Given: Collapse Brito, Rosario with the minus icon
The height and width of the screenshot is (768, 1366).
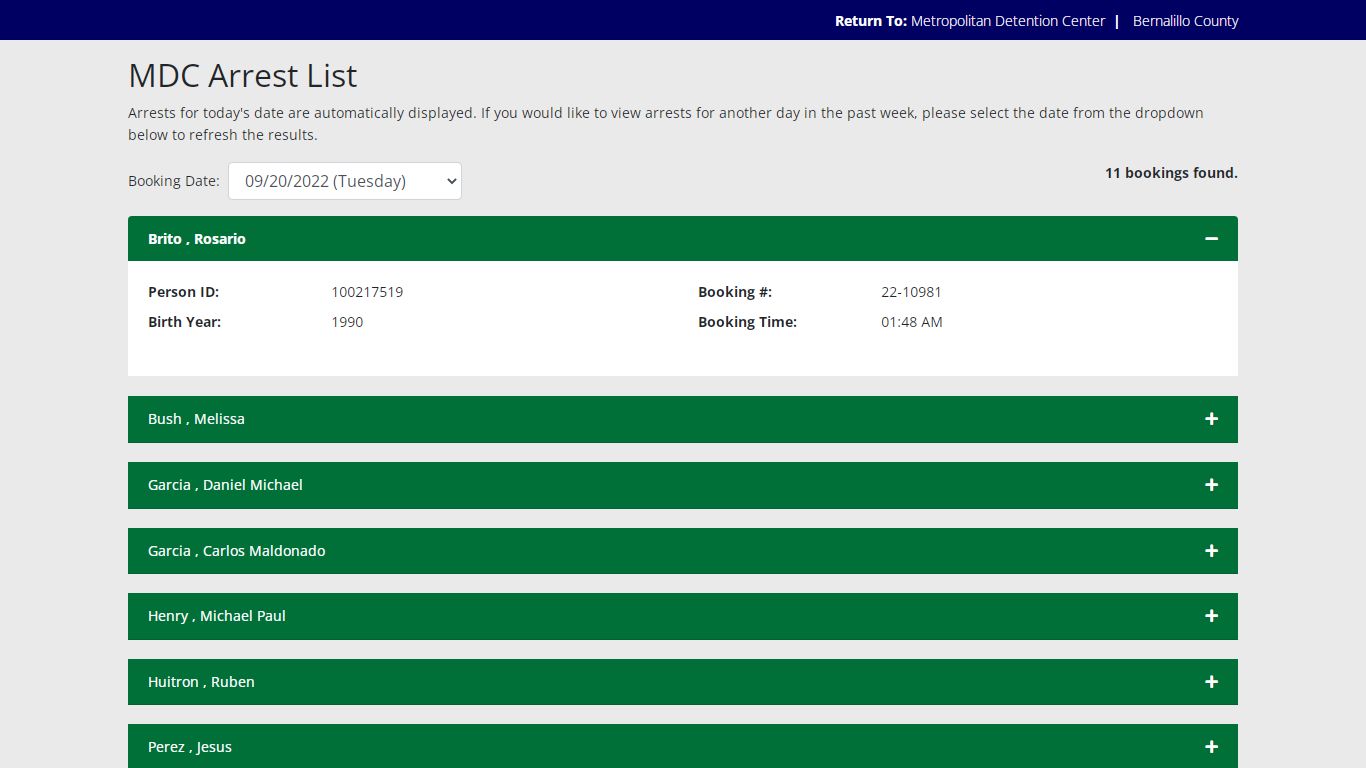Looking at the screenshot, I should [1211, 239].
